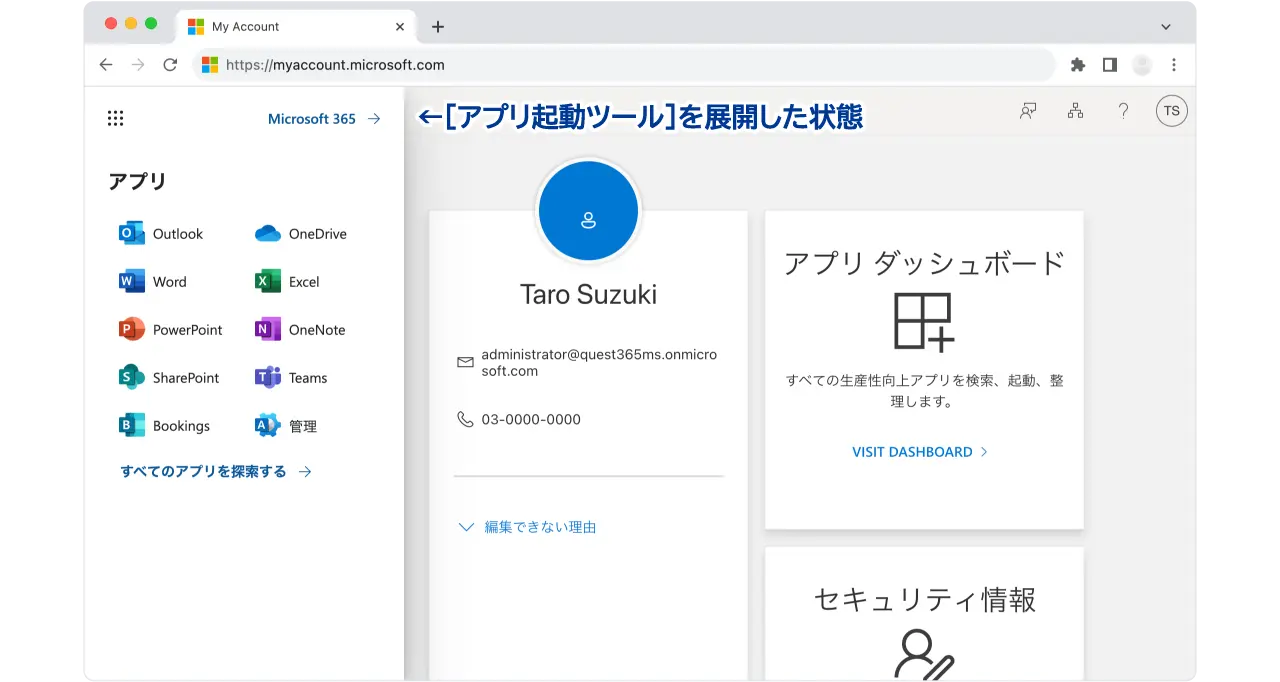This screenshot has width=1280, height=682.
Task: Click the phone icon beside the number
Action: pyautogui.click(x=465, y=419)
